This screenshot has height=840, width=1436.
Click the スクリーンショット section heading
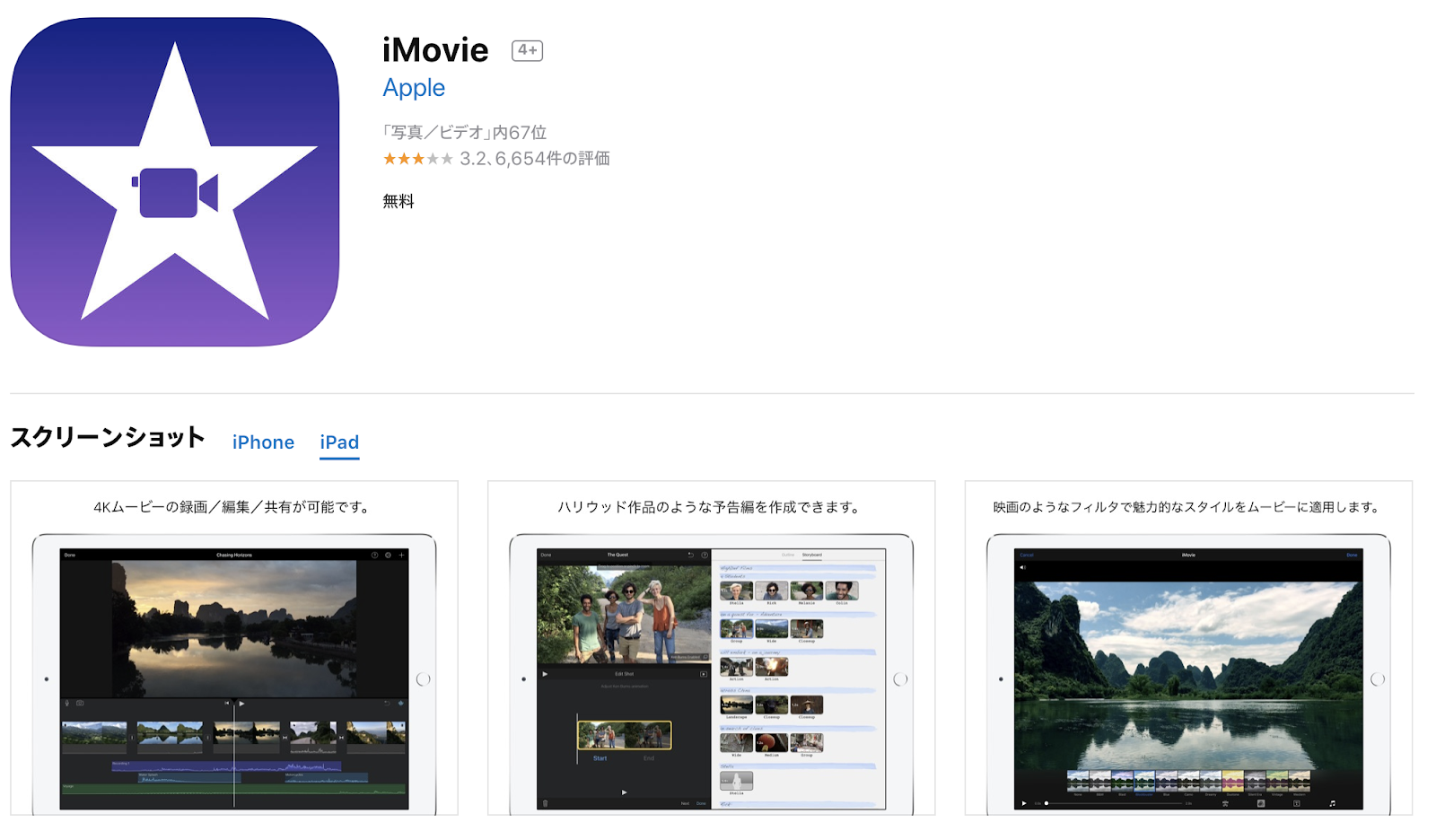click(x=108, y=438)
